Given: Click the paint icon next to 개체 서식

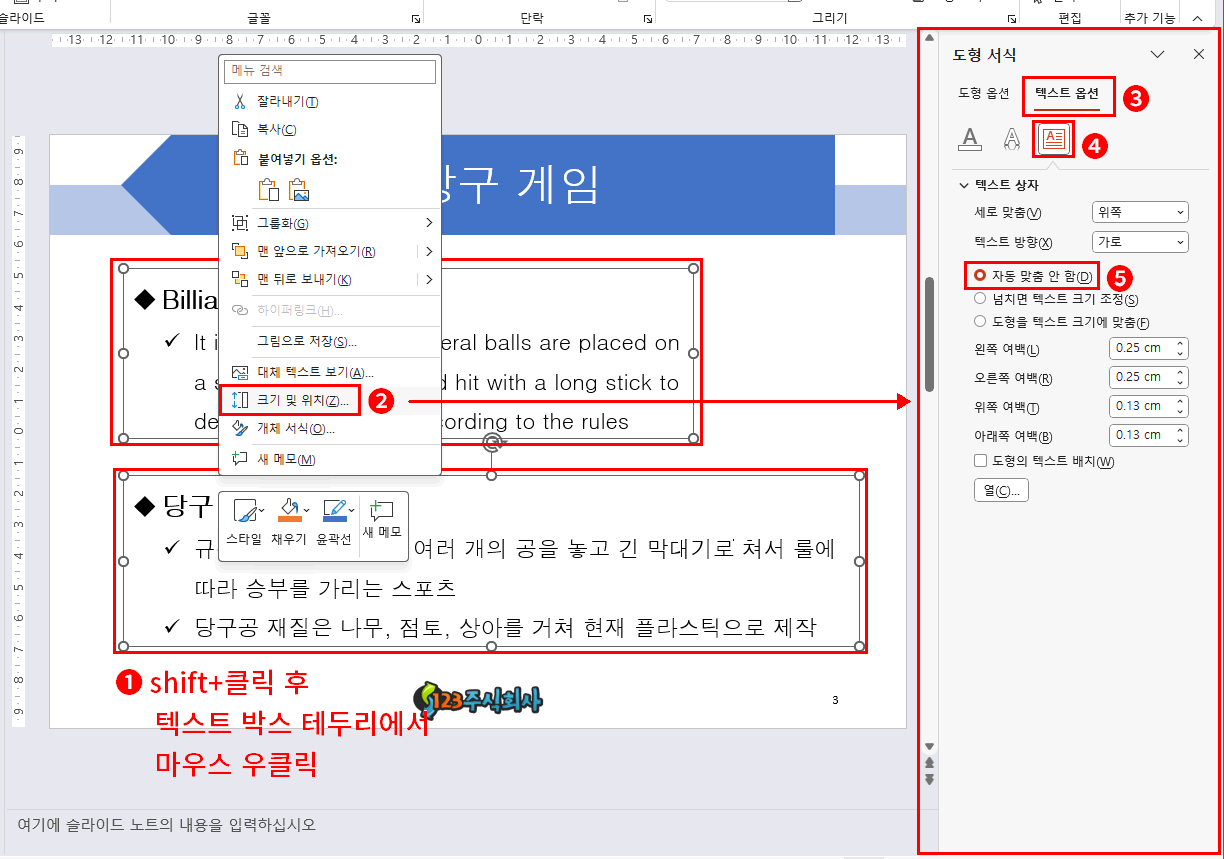Looking at the screenshot, I should 239,428.
